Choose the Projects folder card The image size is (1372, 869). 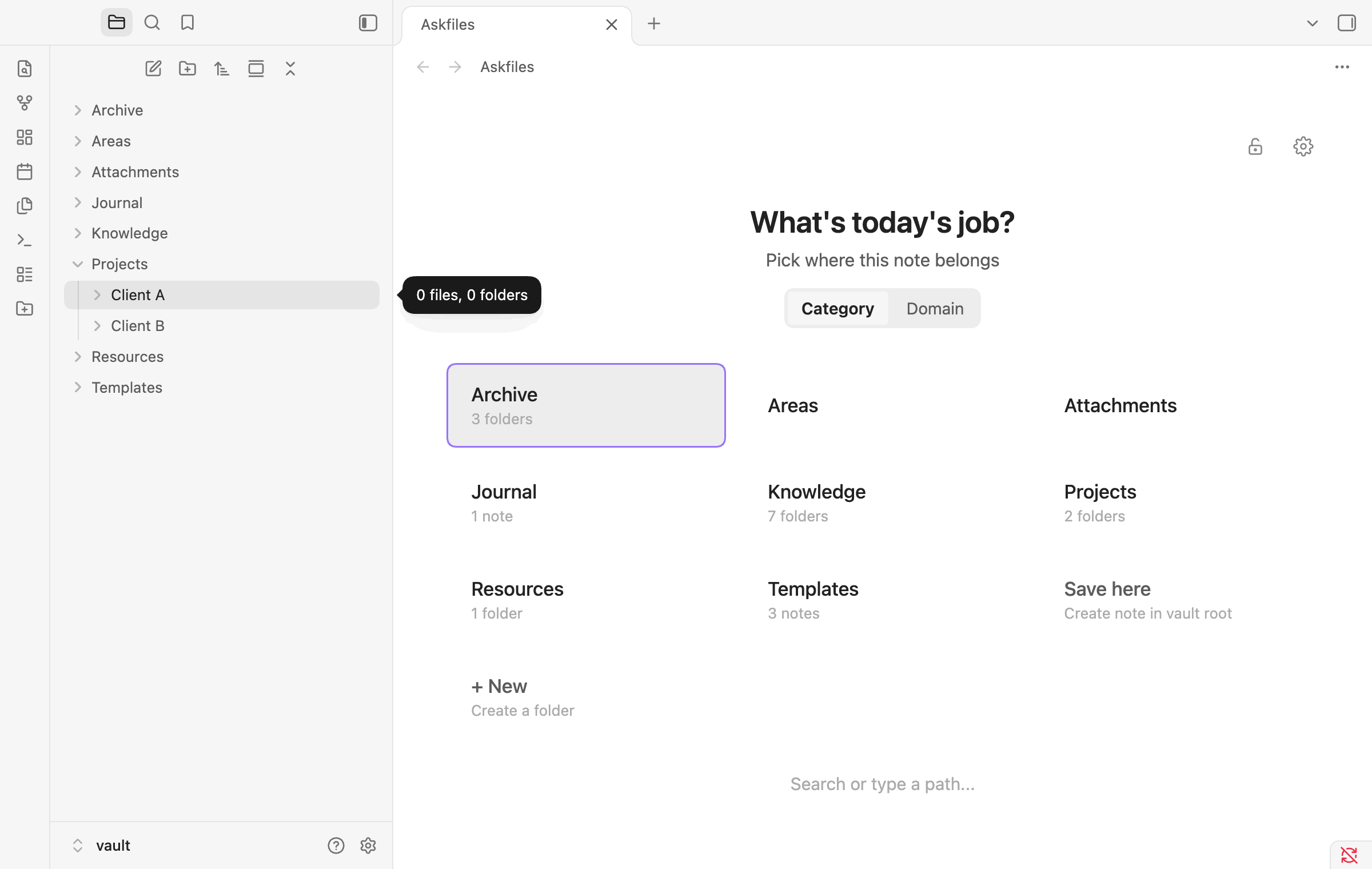[x=1179, y=503]
